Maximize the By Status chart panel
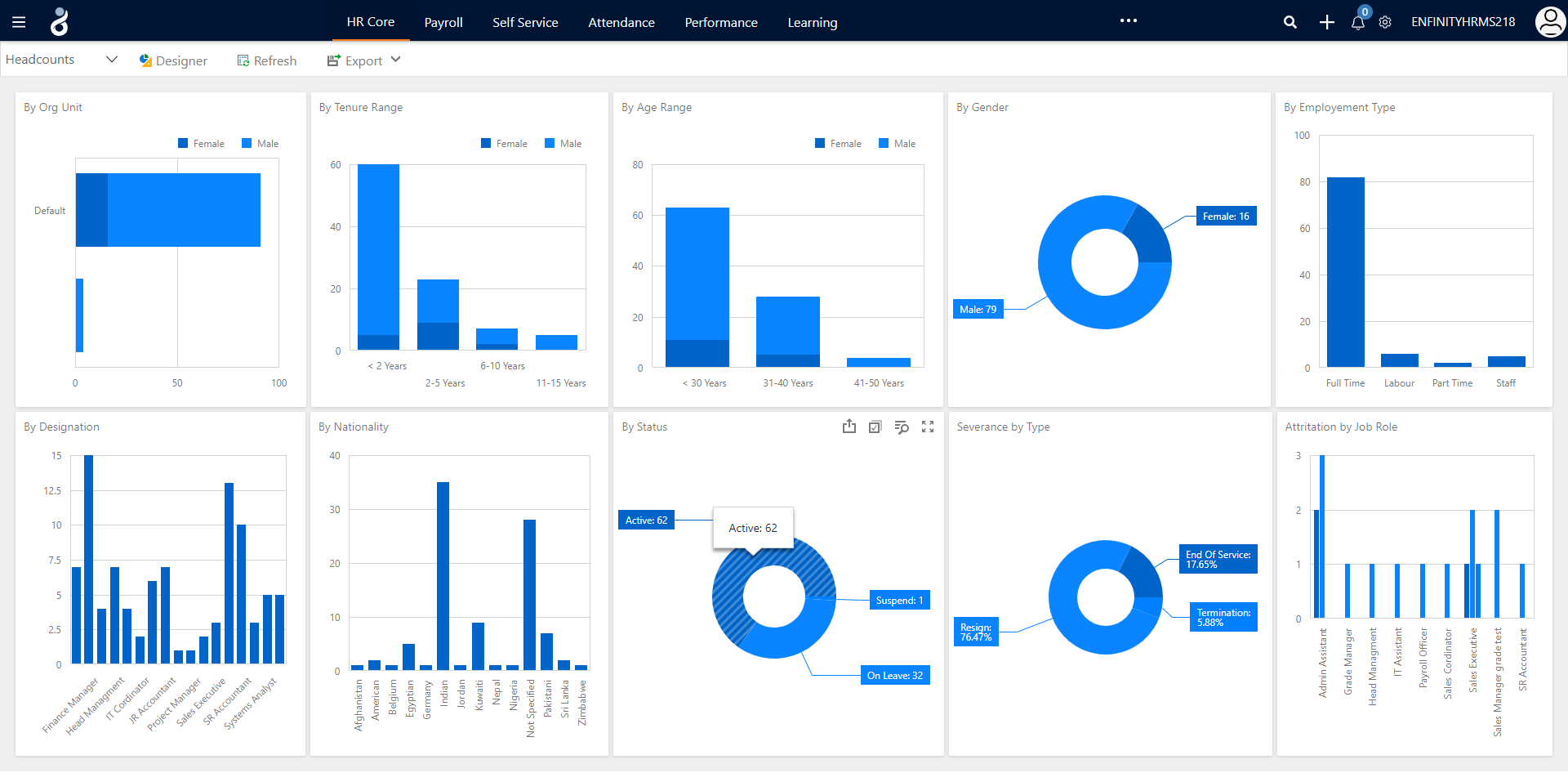 pos(928,427)
